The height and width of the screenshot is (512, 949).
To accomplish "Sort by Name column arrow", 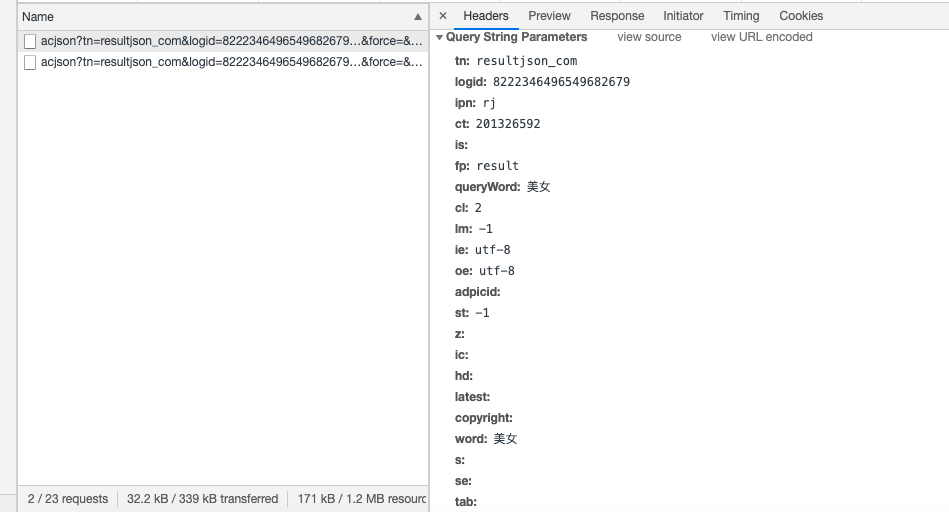I will pos(418,17).
